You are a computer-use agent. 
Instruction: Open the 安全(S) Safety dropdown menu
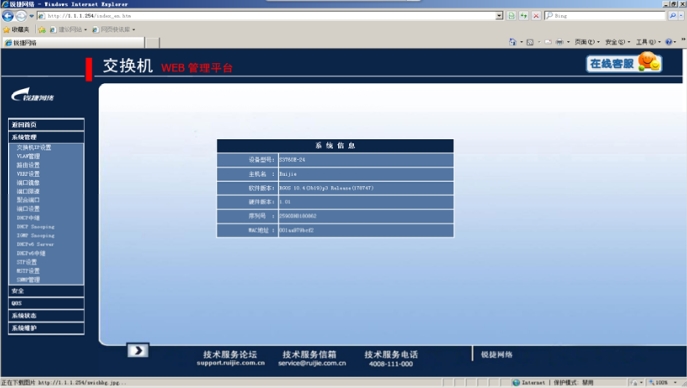pyautogui.click(x=618, y=42)
